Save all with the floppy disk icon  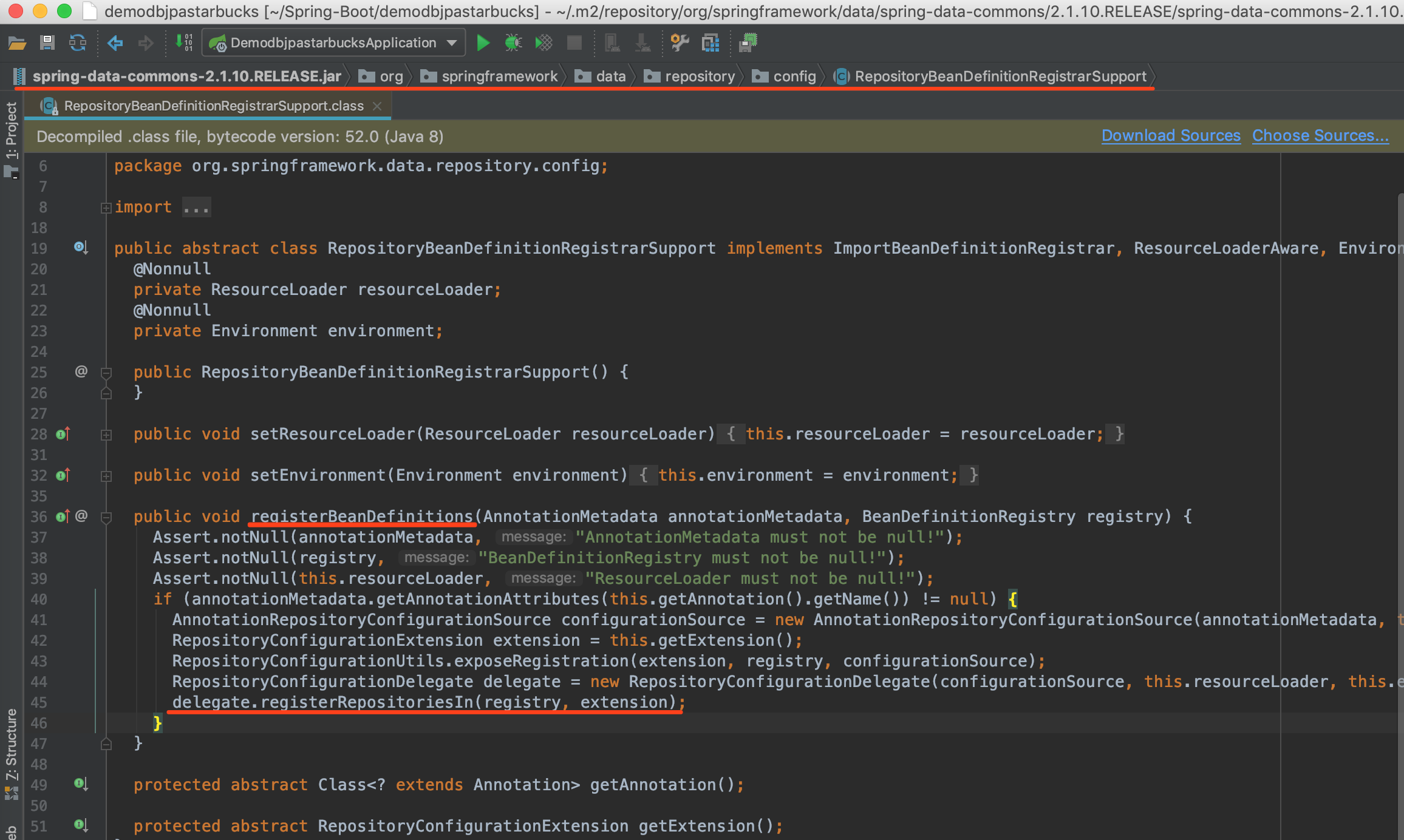47,42
